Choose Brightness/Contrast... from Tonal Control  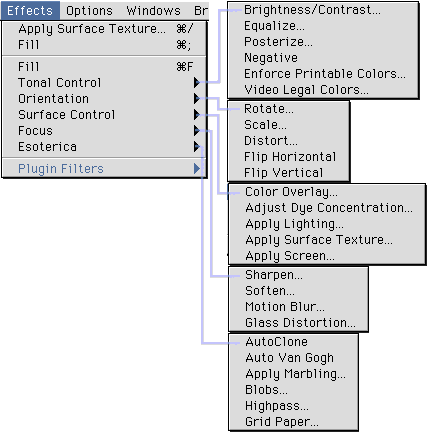click(312, 10)
